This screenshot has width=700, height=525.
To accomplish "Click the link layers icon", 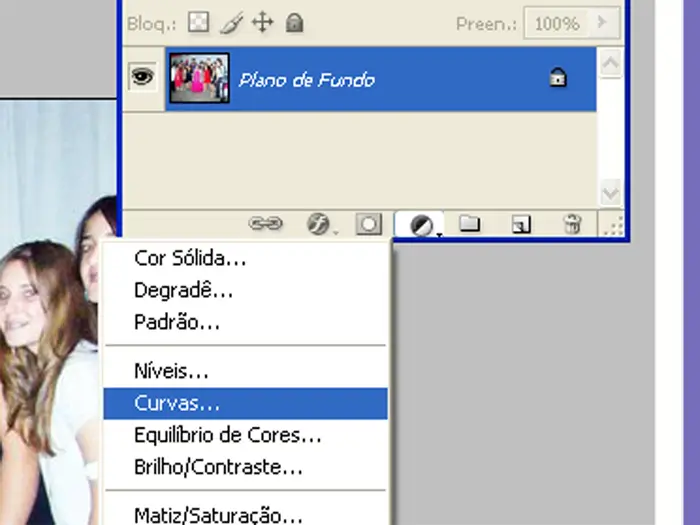I will [x=265, y=225].
